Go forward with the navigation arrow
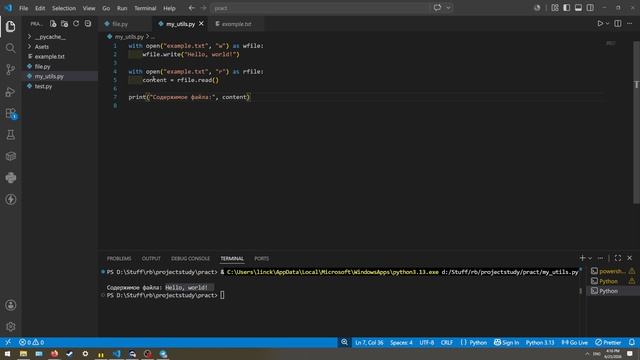The image size is (640, 360). (x=203, y=8)
